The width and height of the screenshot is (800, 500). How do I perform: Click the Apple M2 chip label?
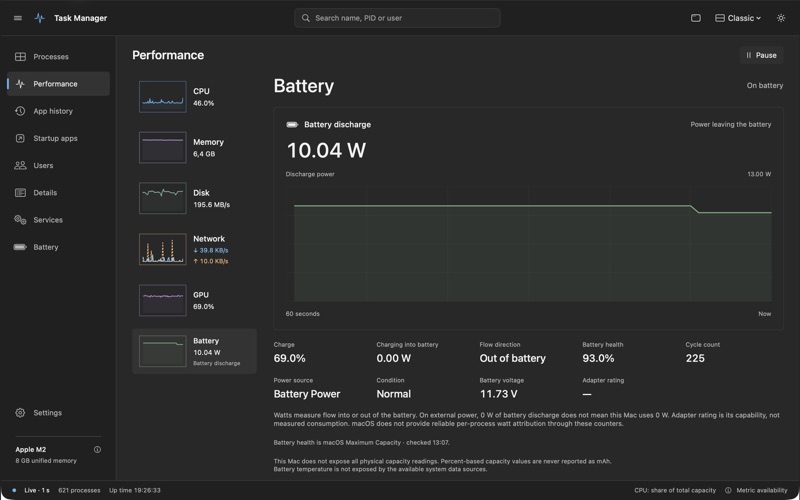tap(31, 449)
